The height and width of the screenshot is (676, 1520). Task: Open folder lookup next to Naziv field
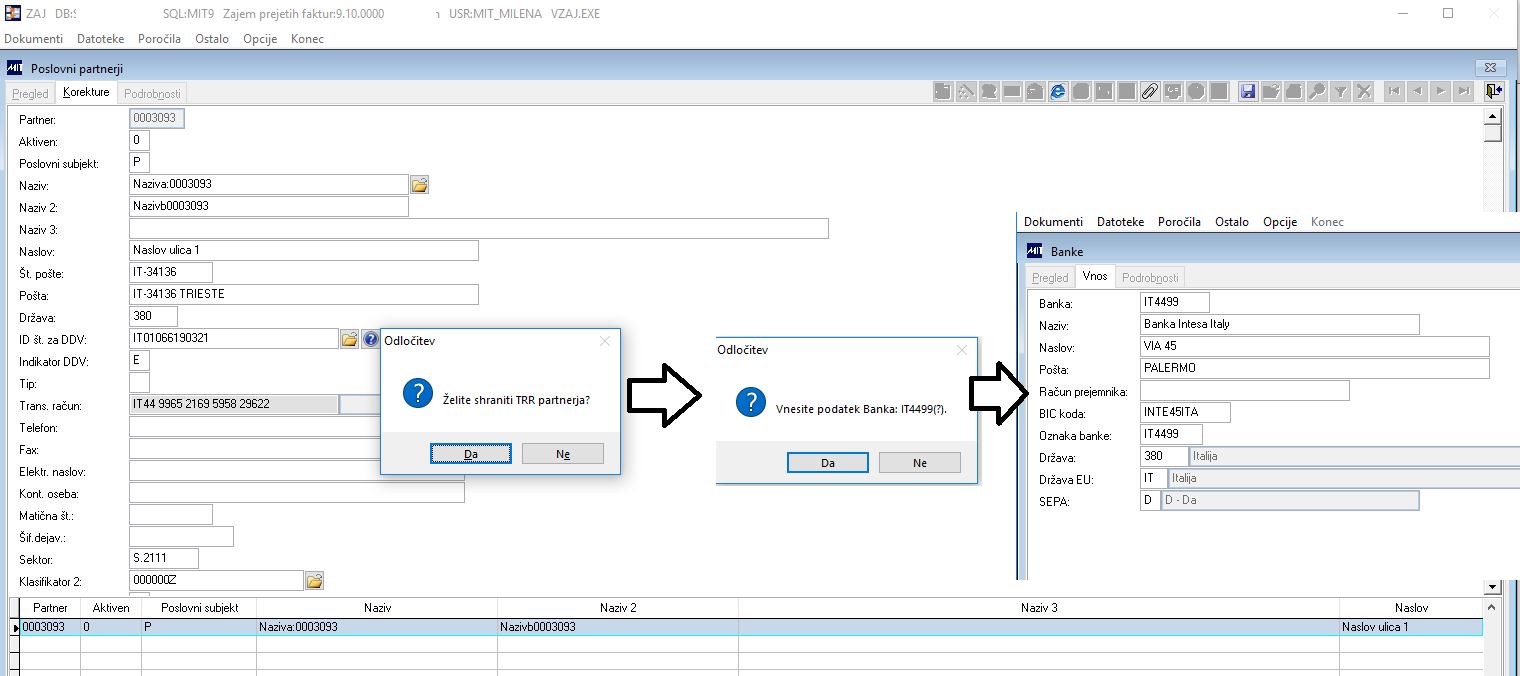tap(420, 185)
